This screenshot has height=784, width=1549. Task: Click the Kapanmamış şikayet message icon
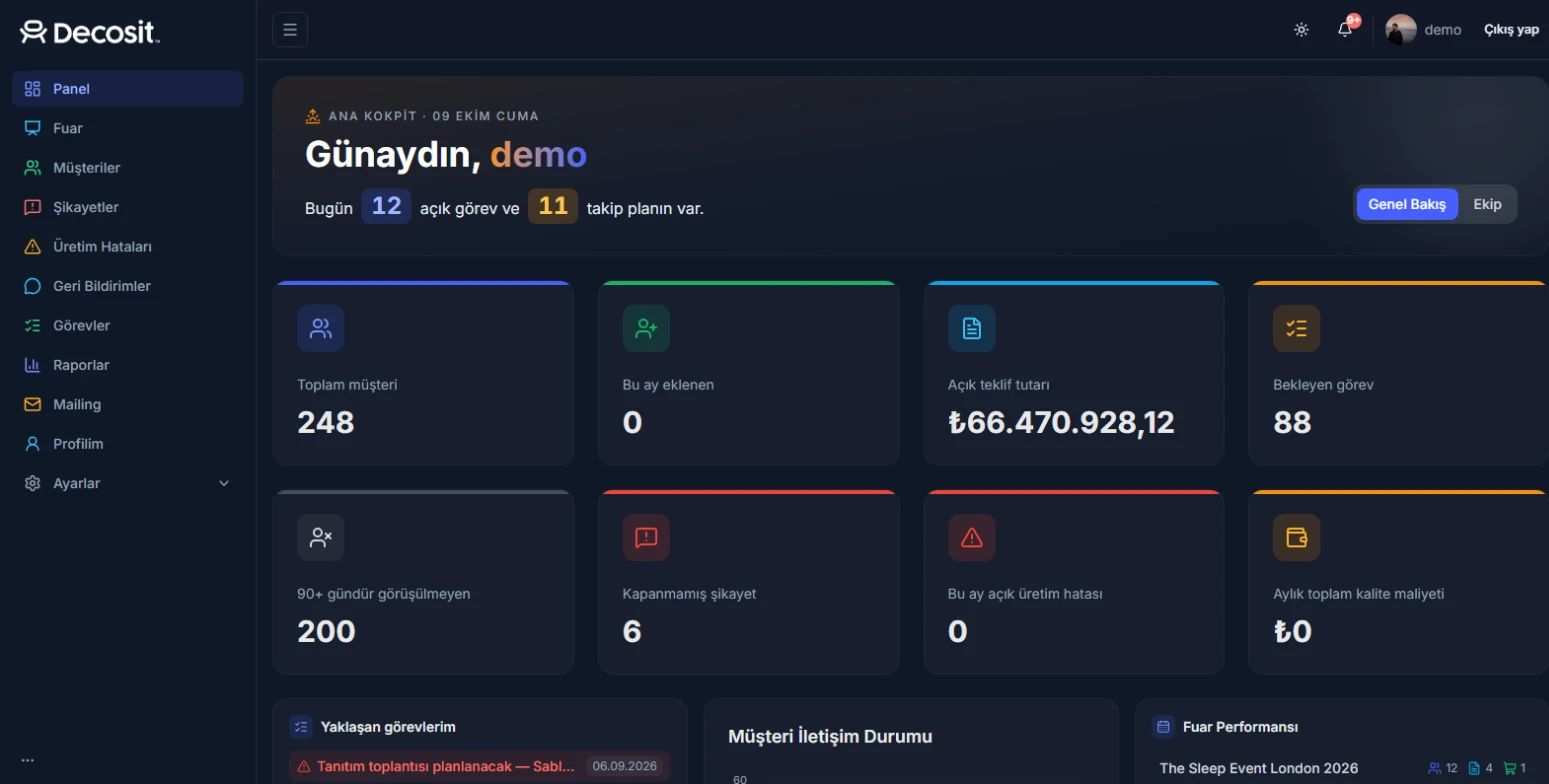(x=646, y=538)
